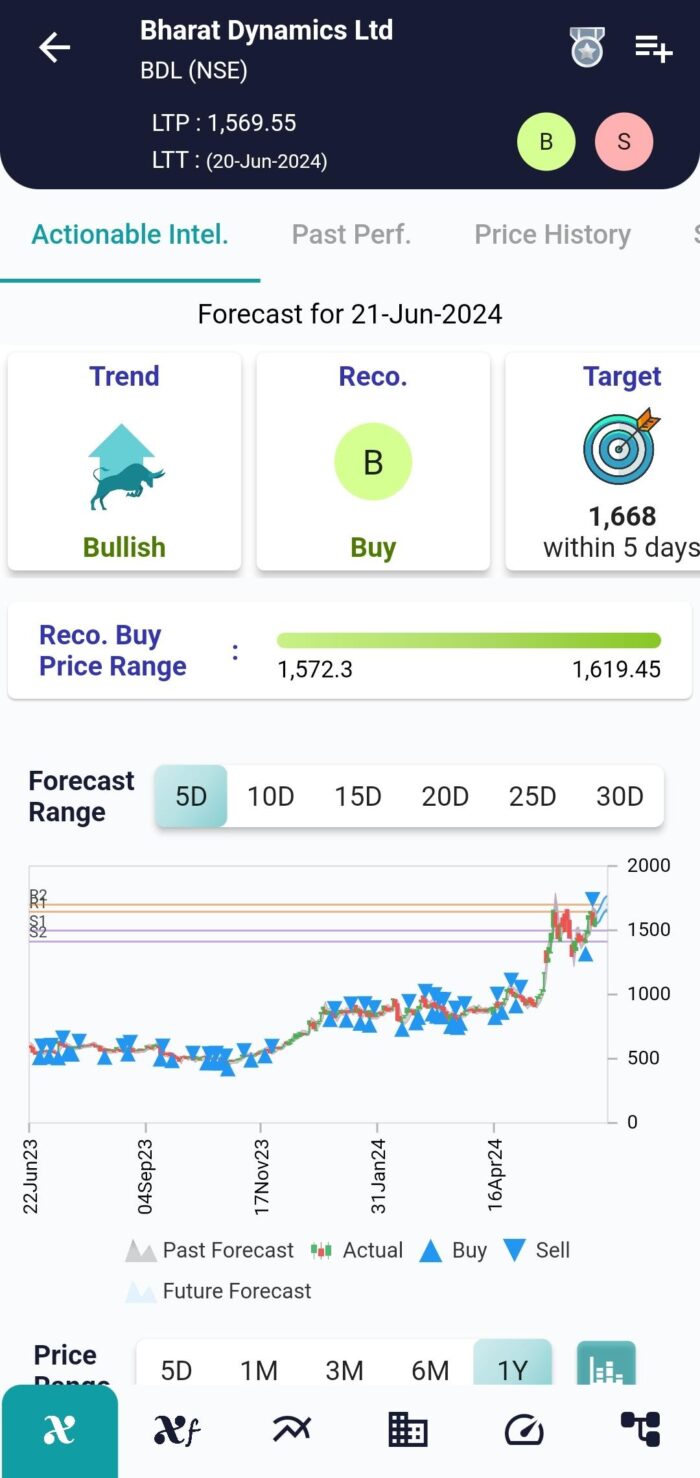Screen dimensions: 700x1478
Task: Select the Xf forecast icon in bottom navigation
Action: click(175, 1430)
